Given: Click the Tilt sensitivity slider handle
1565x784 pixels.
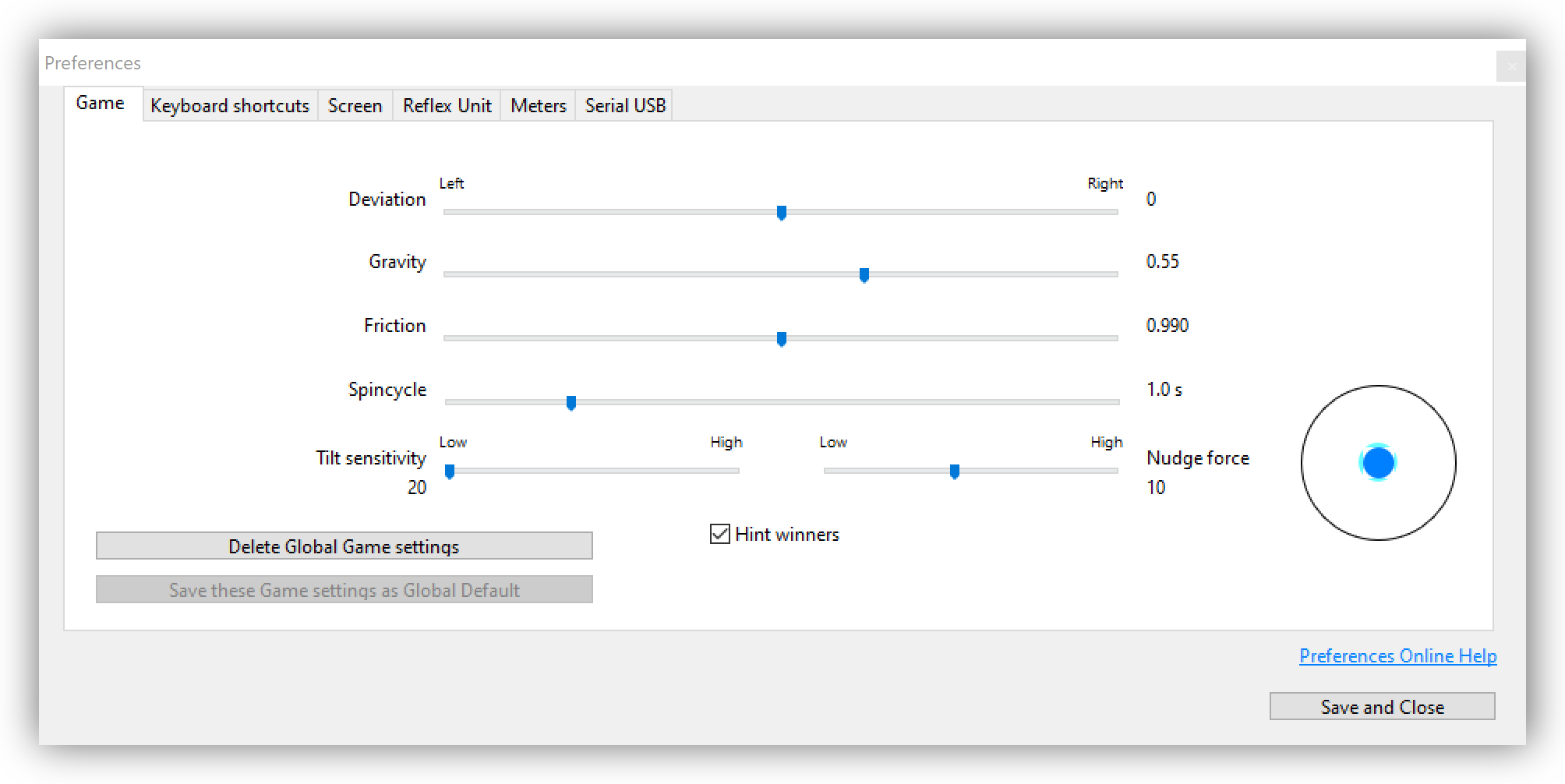Looking at the screenshot, I should (450, 471).
